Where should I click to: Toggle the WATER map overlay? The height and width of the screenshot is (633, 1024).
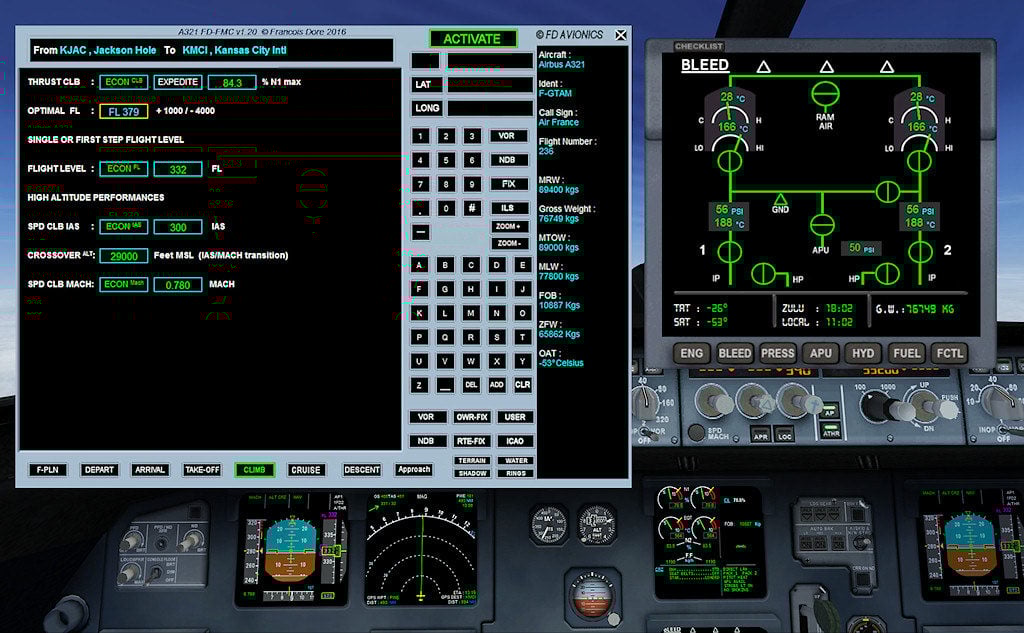(516, 461)
